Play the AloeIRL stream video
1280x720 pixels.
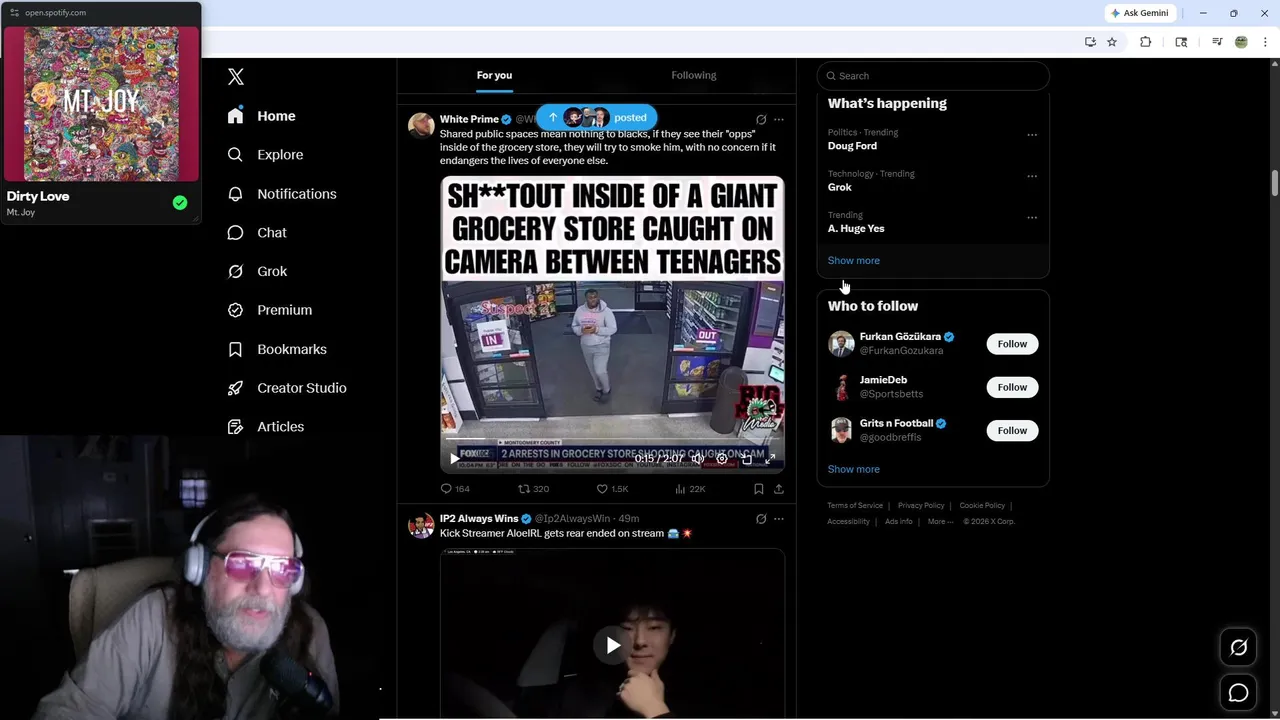click(x=613, y=645)
